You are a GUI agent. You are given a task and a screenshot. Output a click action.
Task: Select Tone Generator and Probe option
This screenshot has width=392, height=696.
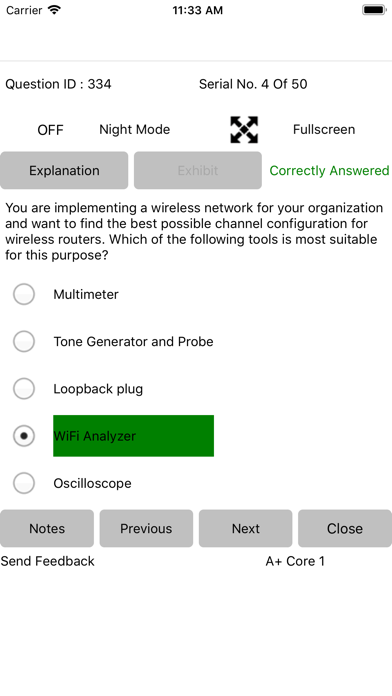click(24, 341)
